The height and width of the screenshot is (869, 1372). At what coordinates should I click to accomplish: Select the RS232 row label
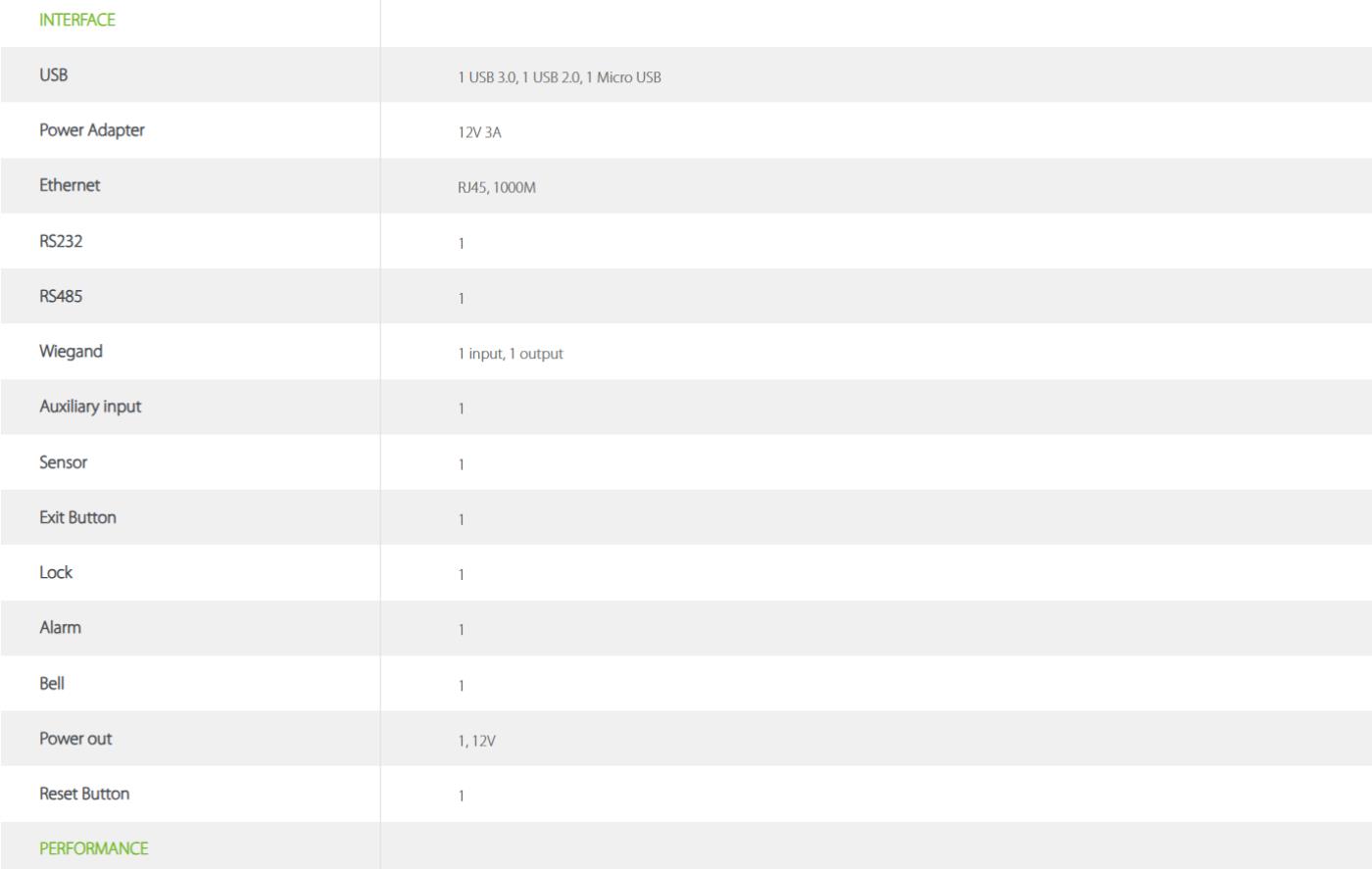pyautogui.click(x=61, y=241)
